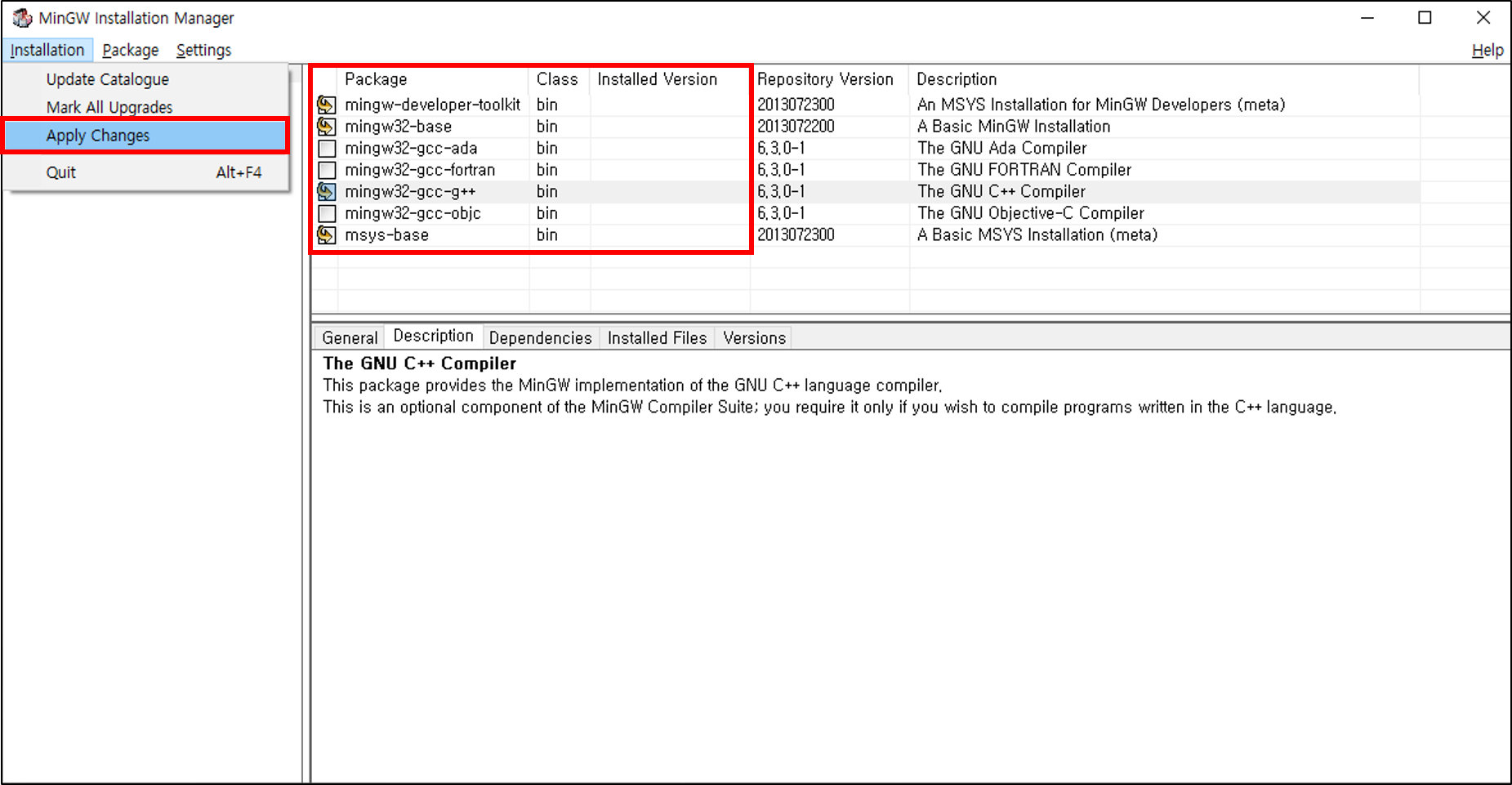Switch to the Description tab
Image resolution: width=1512 pixels, height=785 pixels.
pos(433,336)
